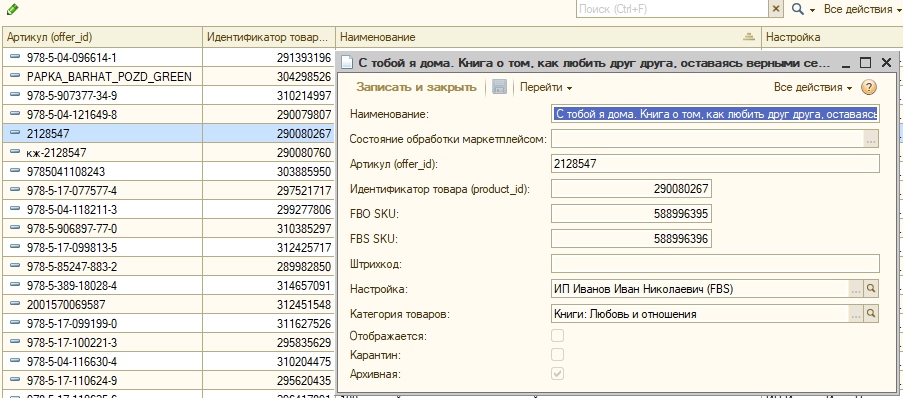Click the Идентификатор товара column header
The width and height of the screenshot is (903, 398).
click(269, 37)
